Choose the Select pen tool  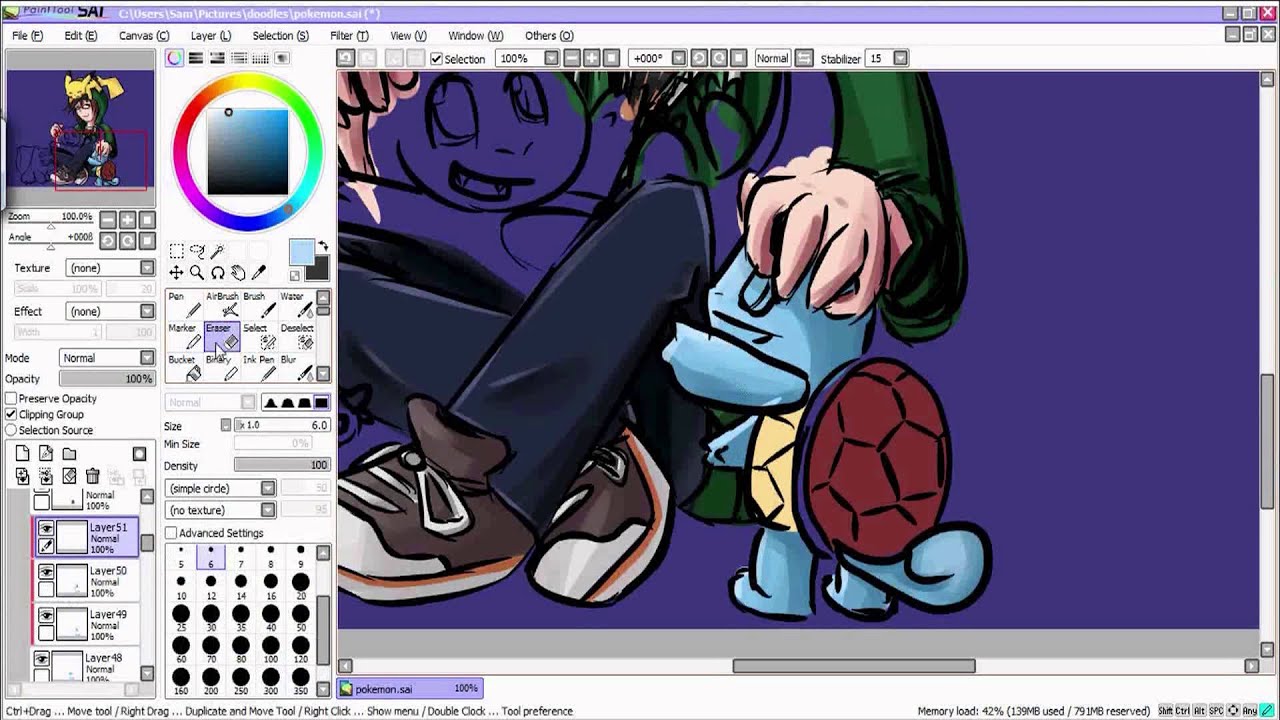(259, 336)
